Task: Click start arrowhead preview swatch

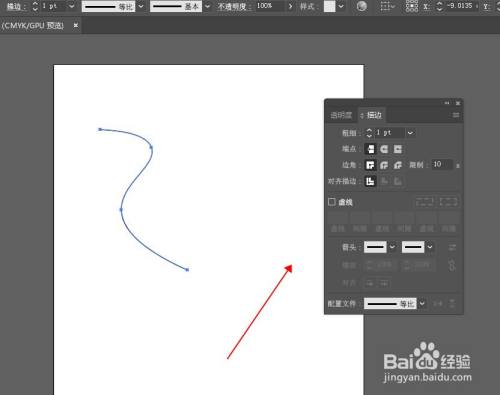Action: click(375, 247)
